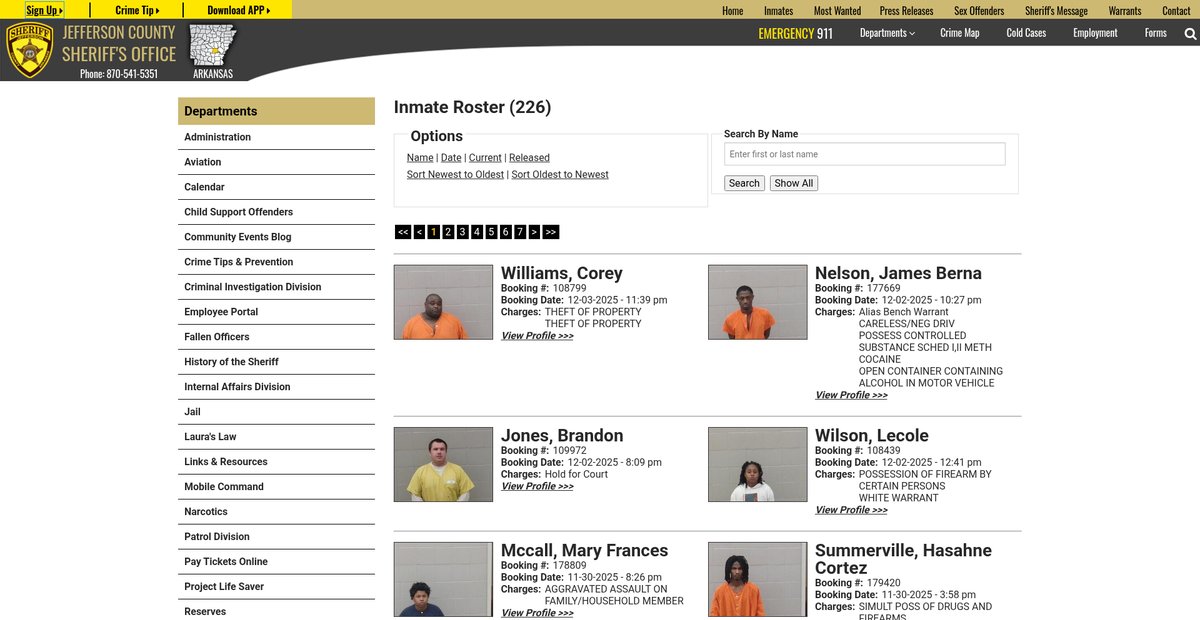This screenshot has height=620, width=1200.
Task: Open Laura's Law sidebar link
Action: [276, 437]
